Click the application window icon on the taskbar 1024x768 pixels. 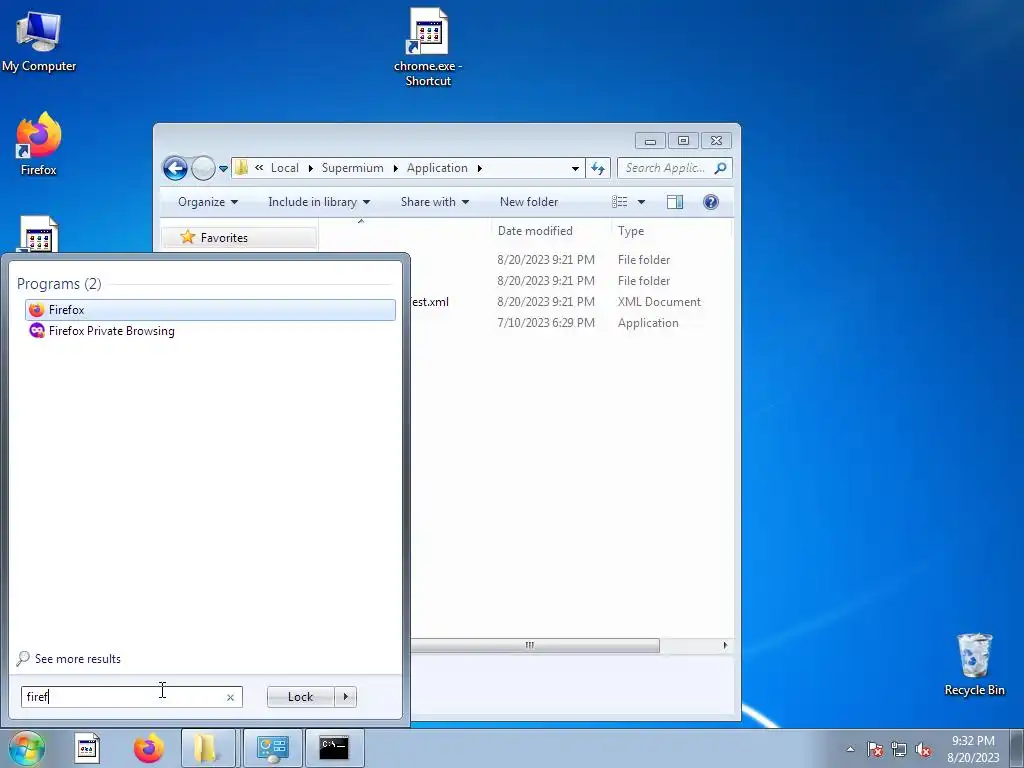click(87, 748)
